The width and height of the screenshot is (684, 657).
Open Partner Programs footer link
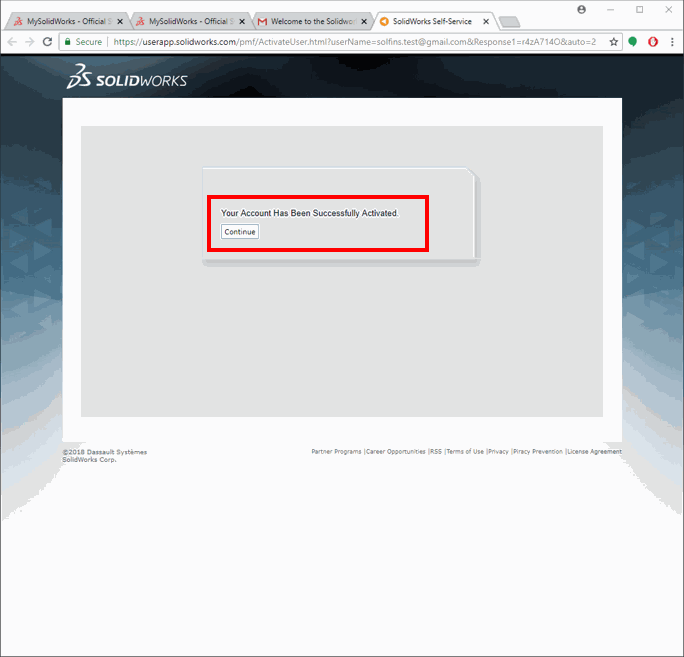[x=336, y=452]
